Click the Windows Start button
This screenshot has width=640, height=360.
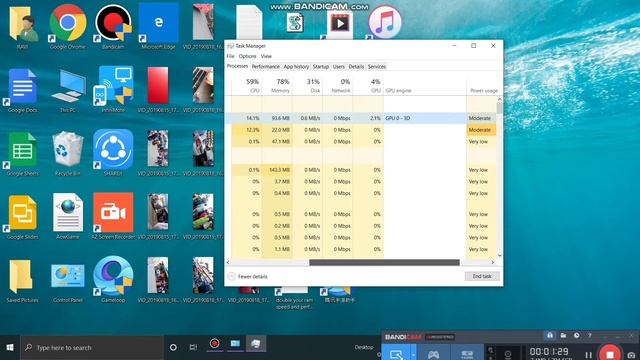10,348
